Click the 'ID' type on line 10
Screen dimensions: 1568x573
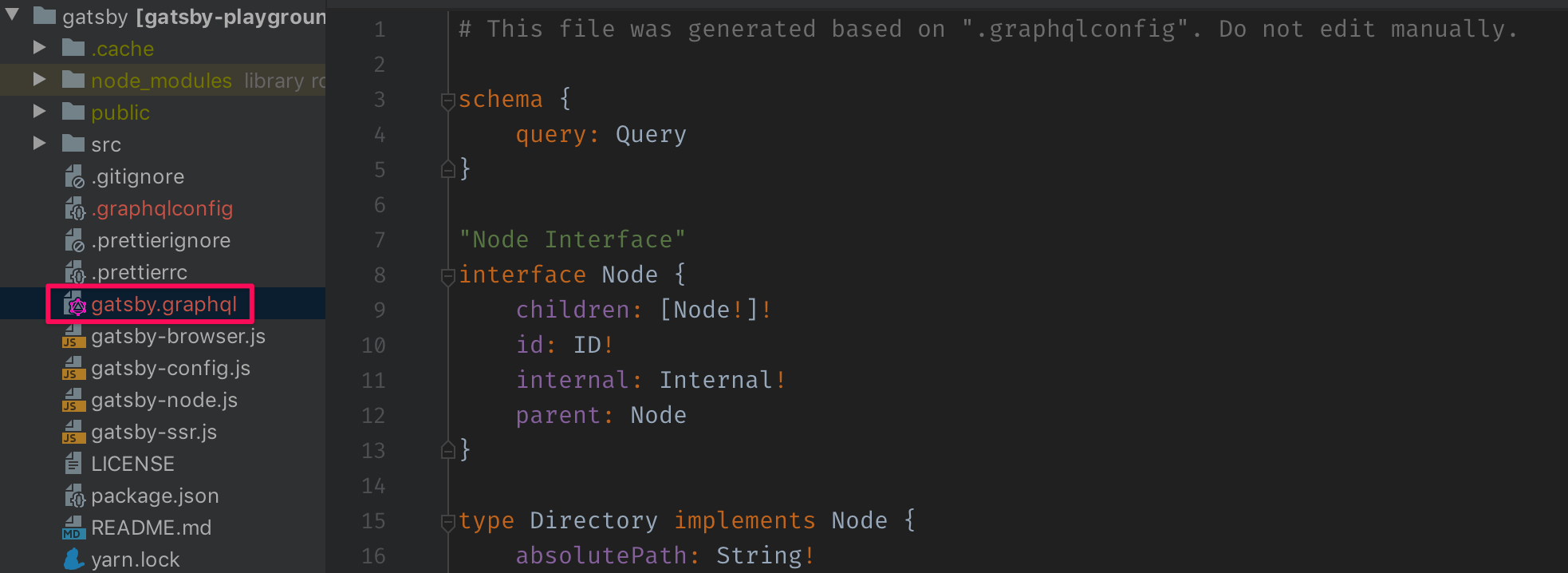588,346
